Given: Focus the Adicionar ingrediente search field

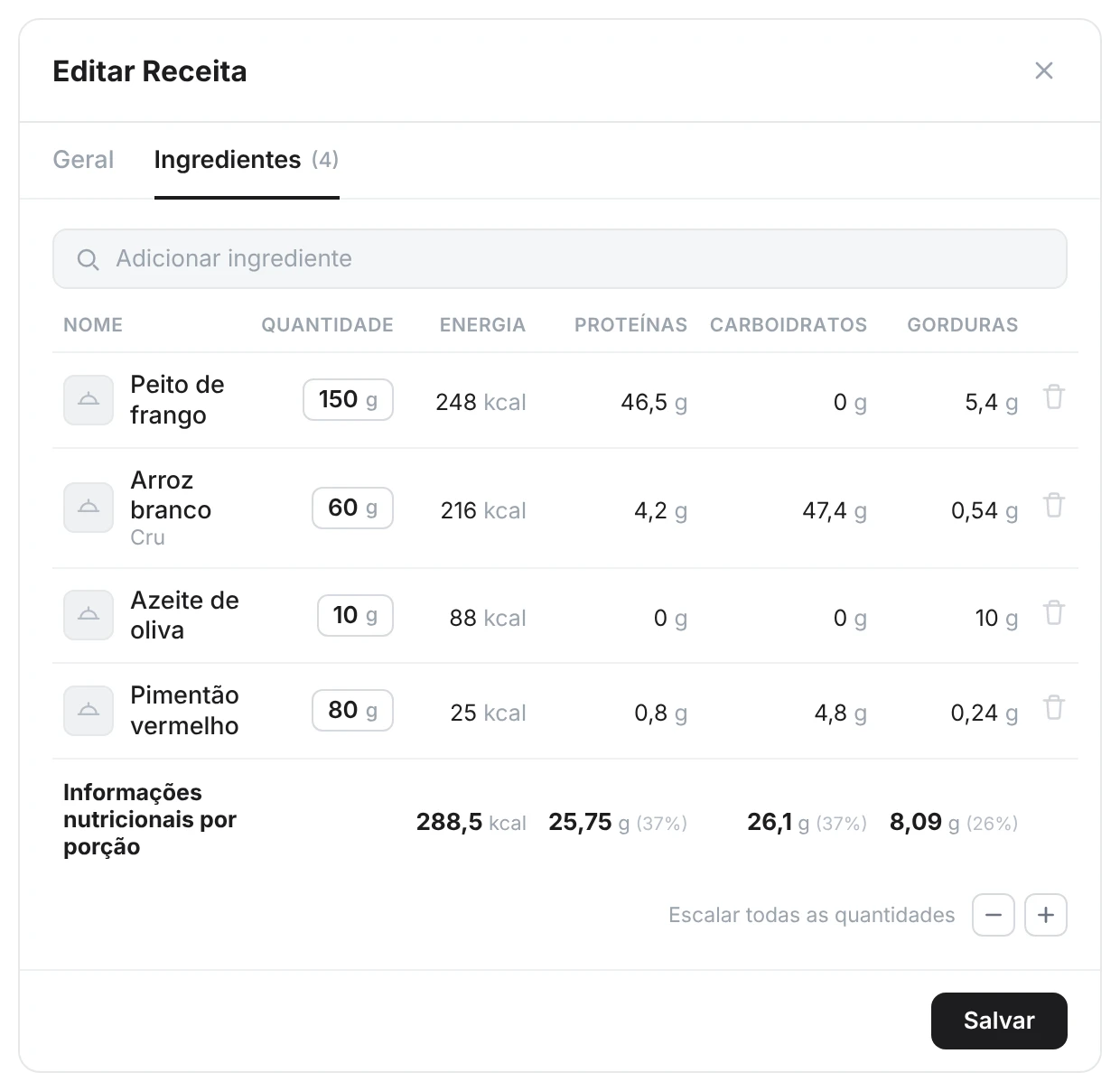Looking at the screenshot, I should pos(560,259).
